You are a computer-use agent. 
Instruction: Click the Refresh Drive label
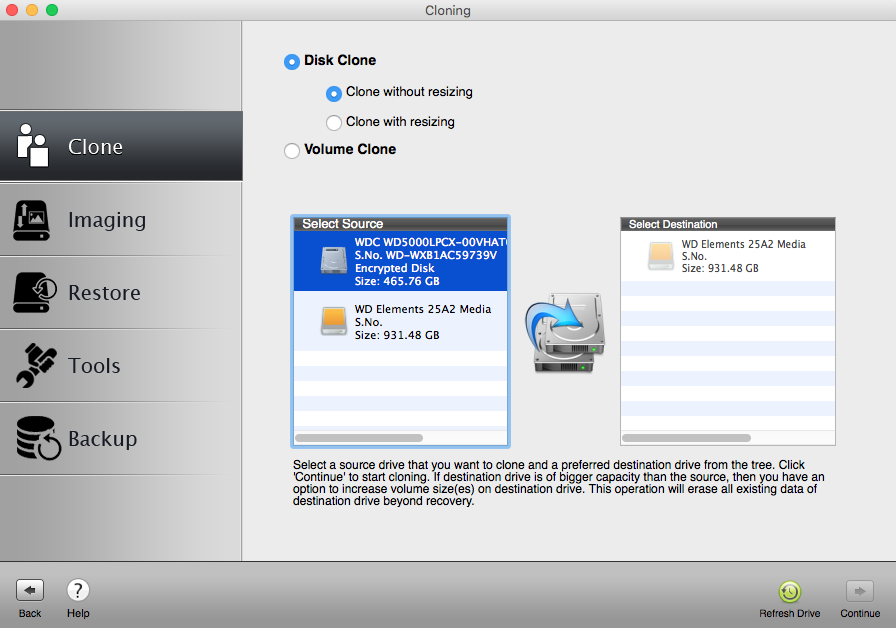pos(790,613)
